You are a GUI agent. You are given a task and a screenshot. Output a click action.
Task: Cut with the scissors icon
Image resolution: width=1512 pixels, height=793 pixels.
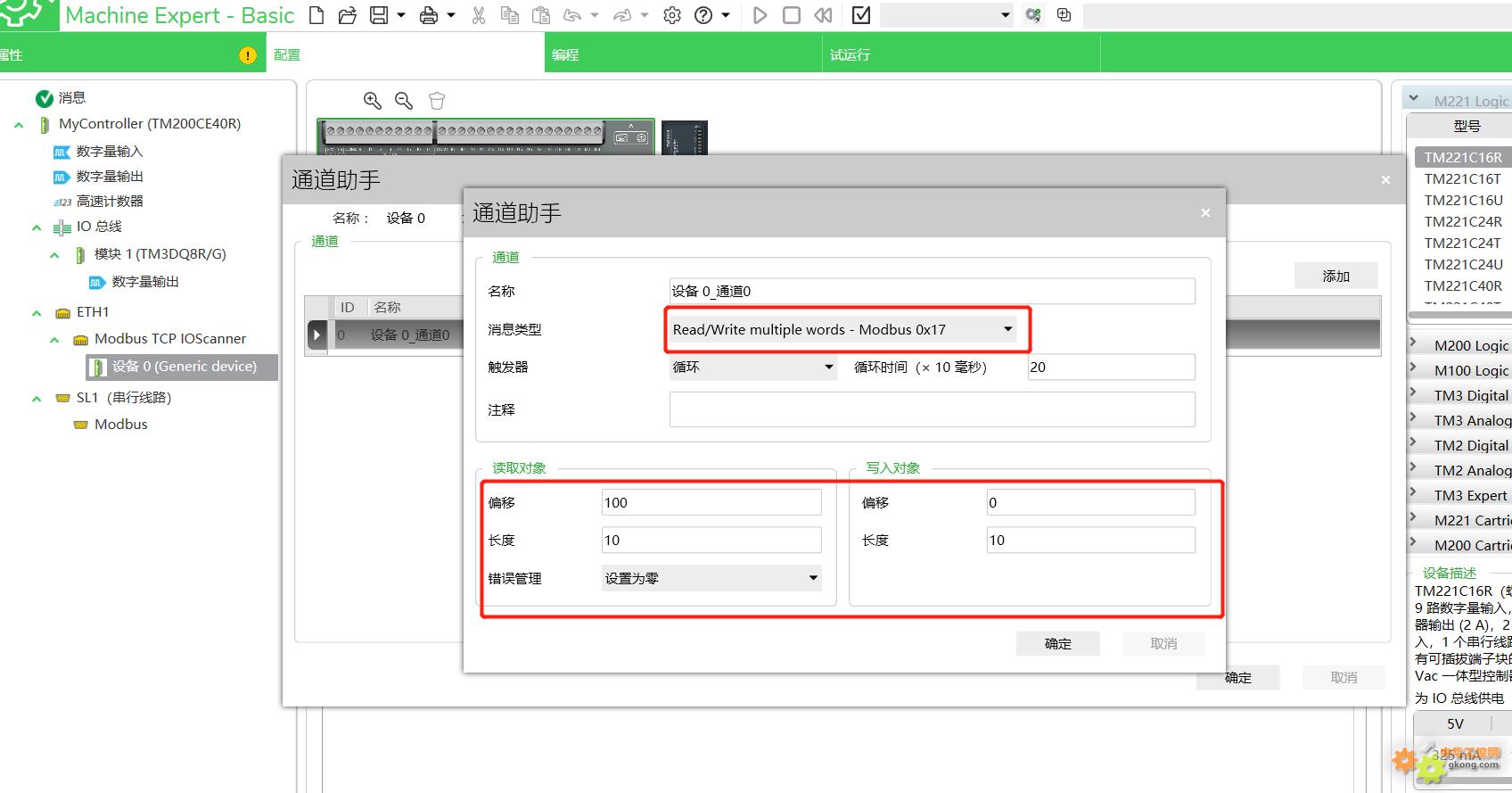click(x=479, y=15)
